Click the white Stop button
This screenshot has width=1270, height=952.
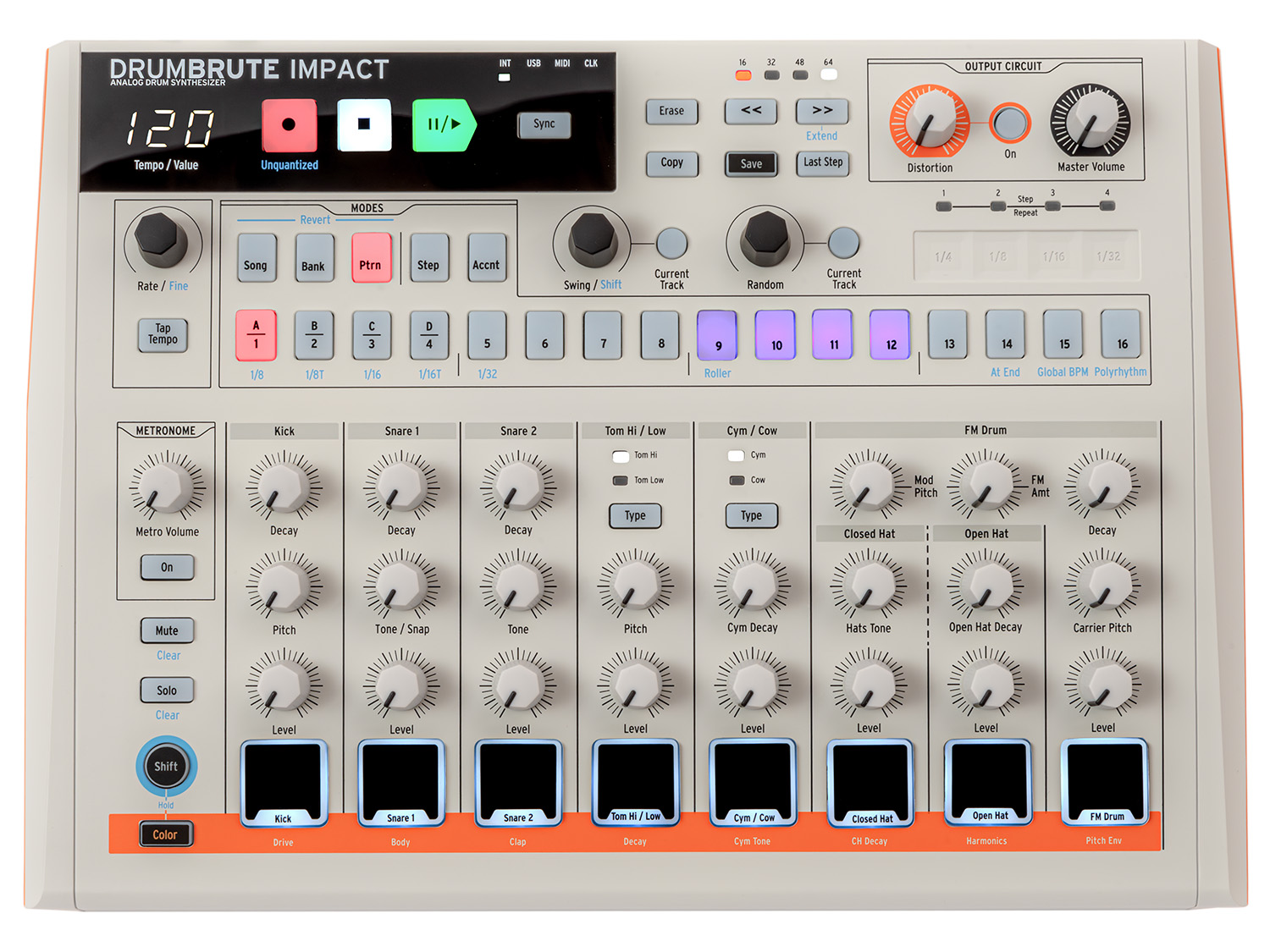(364, 124)
